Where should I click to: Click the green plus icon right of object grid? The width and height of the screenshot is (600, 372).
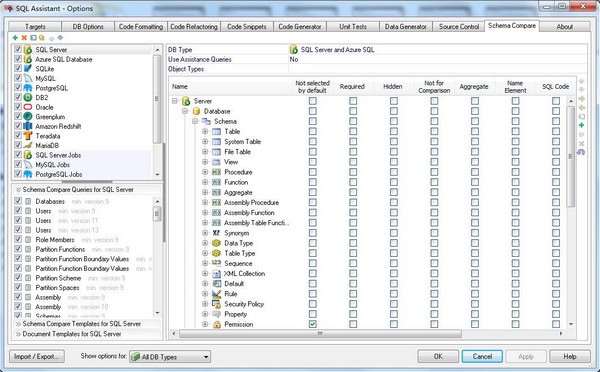click(581, 125)
